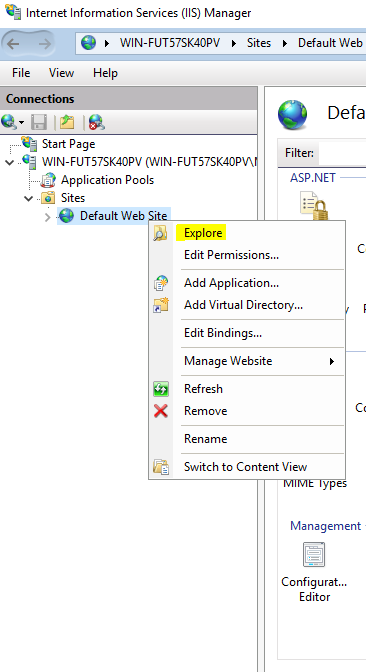The height and width of the screenshot is (672, 366).
Task: Click the Filter input field
Action: click(342, 153)
